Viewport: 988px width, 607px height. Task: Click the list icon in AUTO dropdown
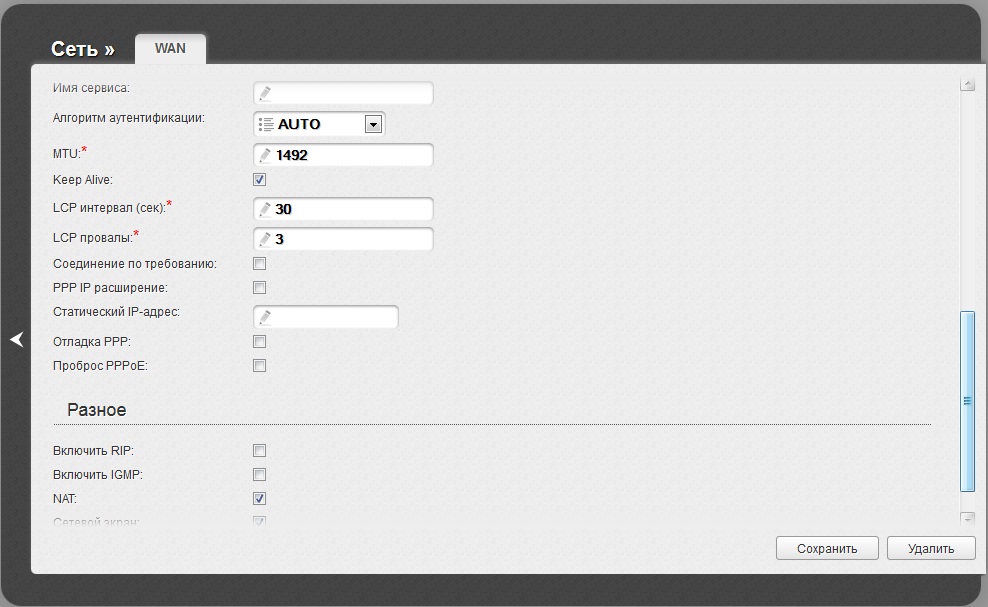point(266,124)
